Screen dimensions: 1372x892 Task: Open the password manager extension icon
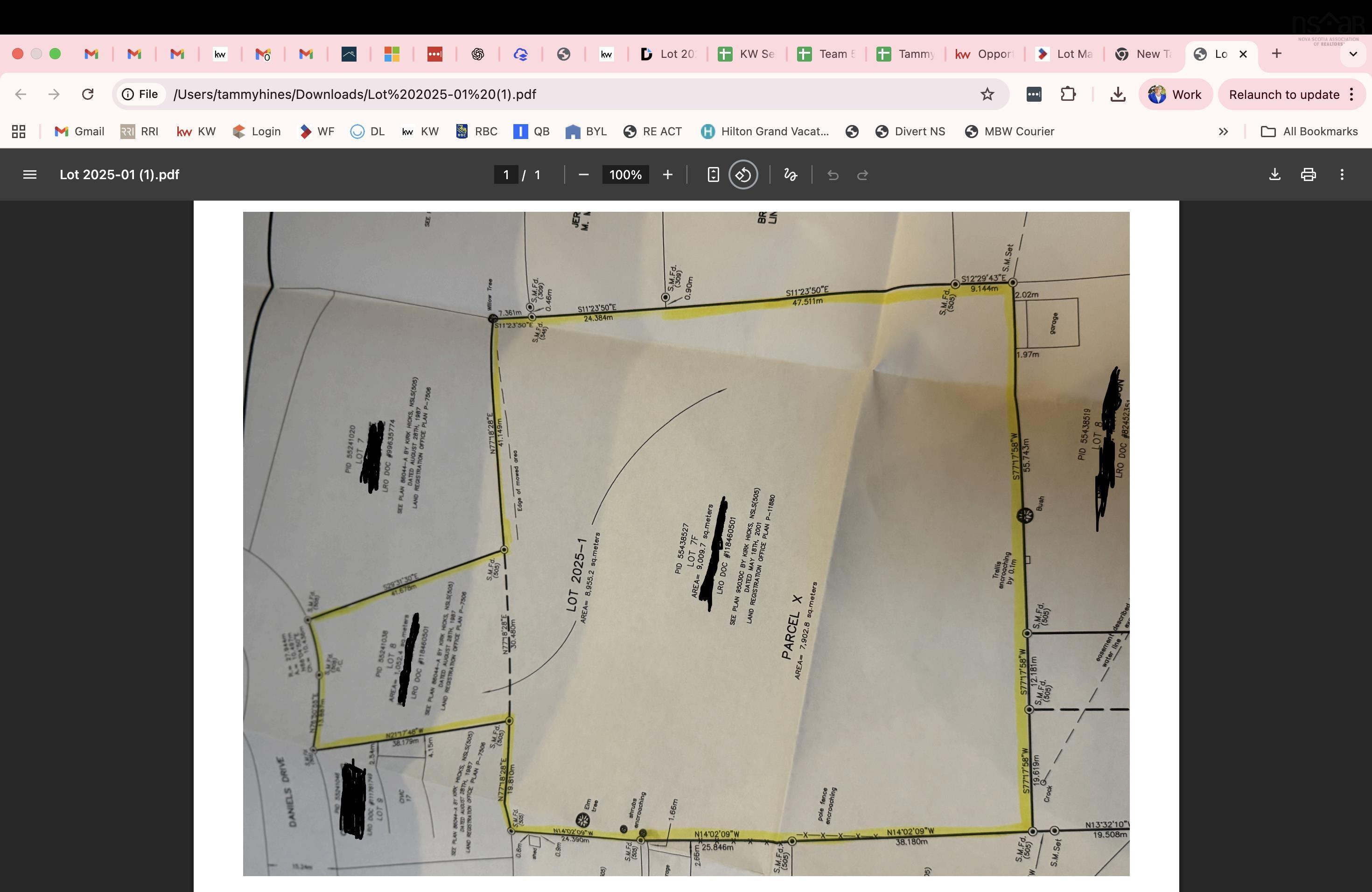coord(1034,94)
